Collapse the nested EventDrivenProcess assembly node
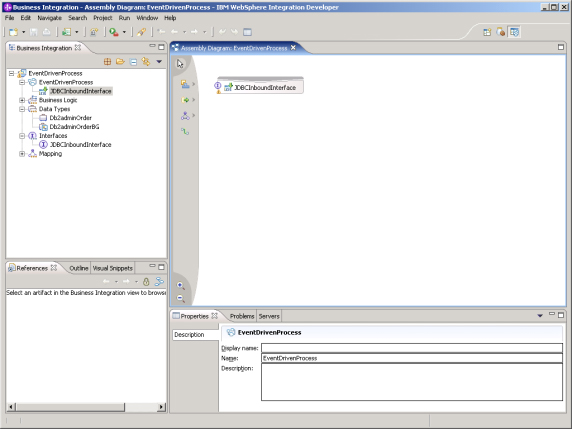The height and width of the screenshot is (429, 572). [x=22, y=82]
